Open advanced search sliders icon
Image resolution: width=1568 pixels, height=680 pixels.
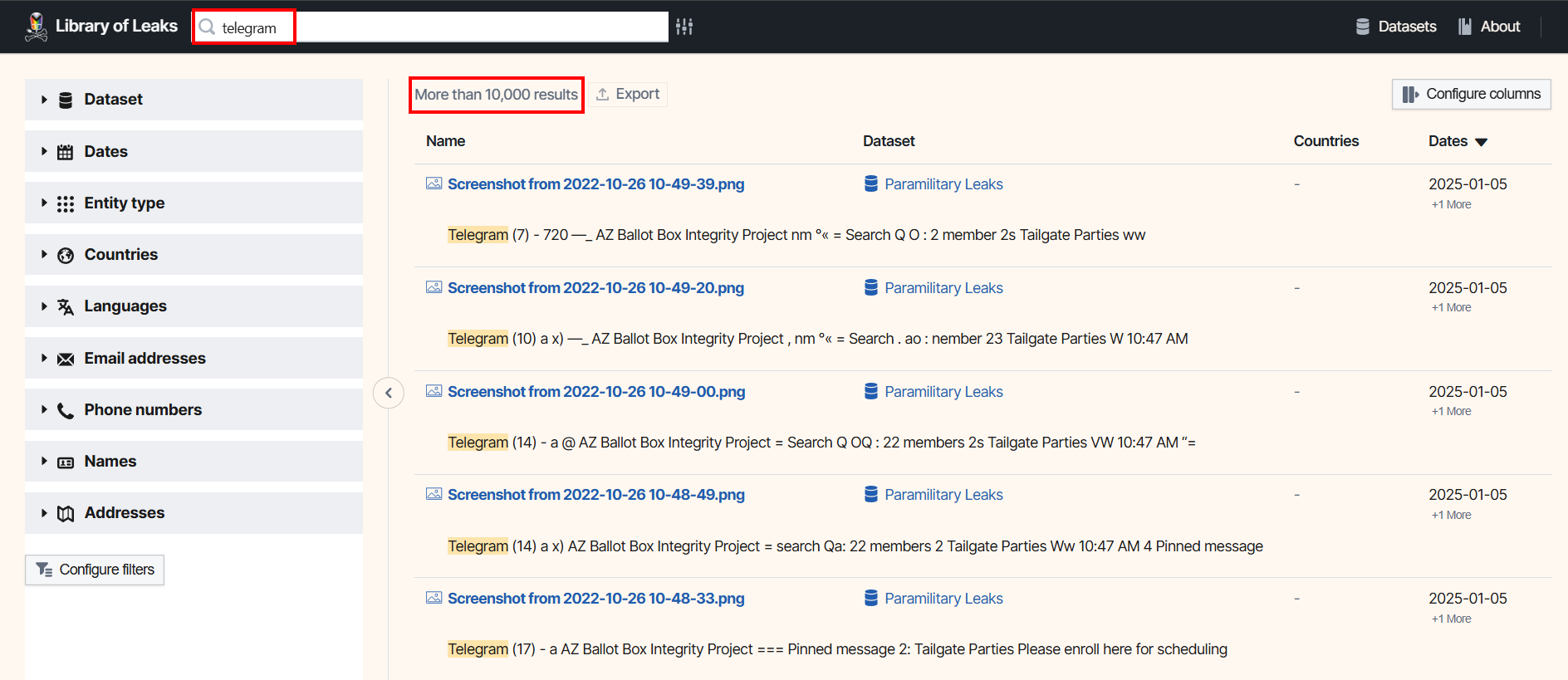684,27
